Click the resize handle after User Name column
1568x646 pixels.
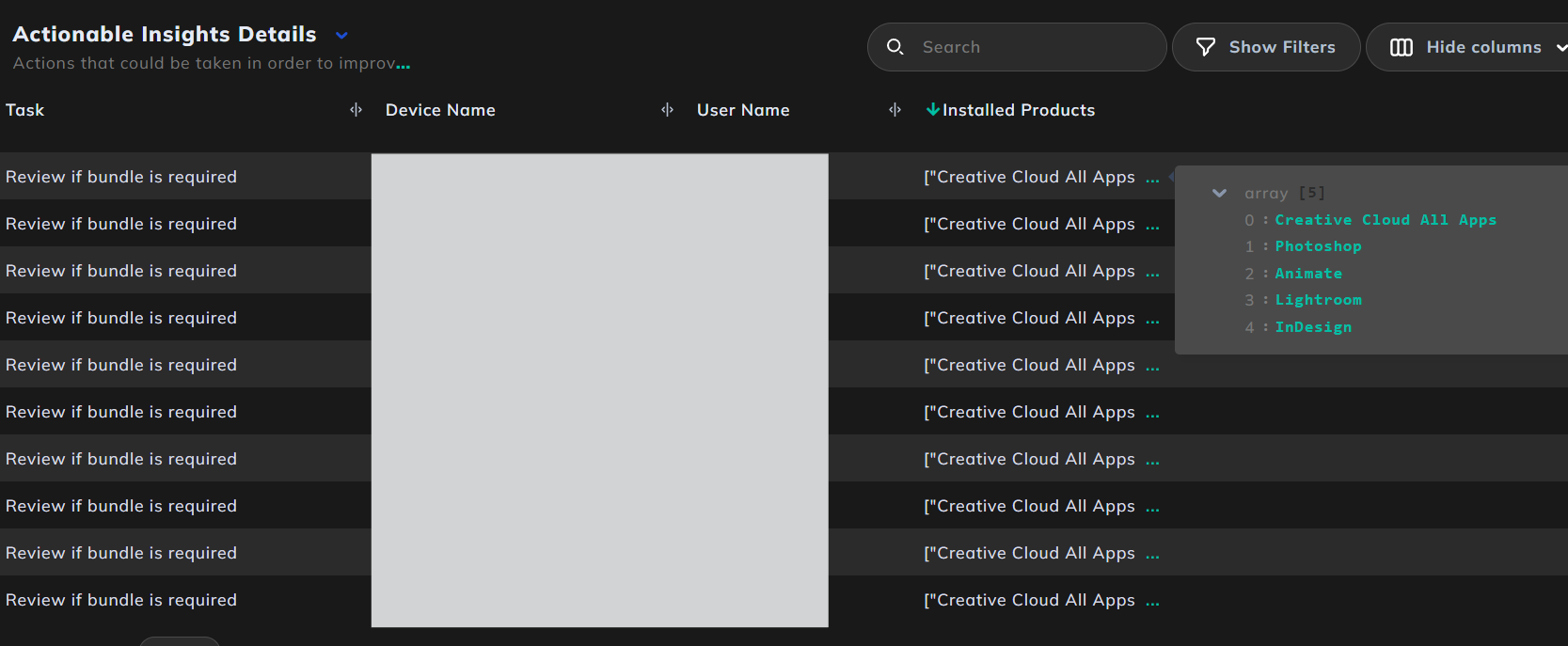(895, 110)
